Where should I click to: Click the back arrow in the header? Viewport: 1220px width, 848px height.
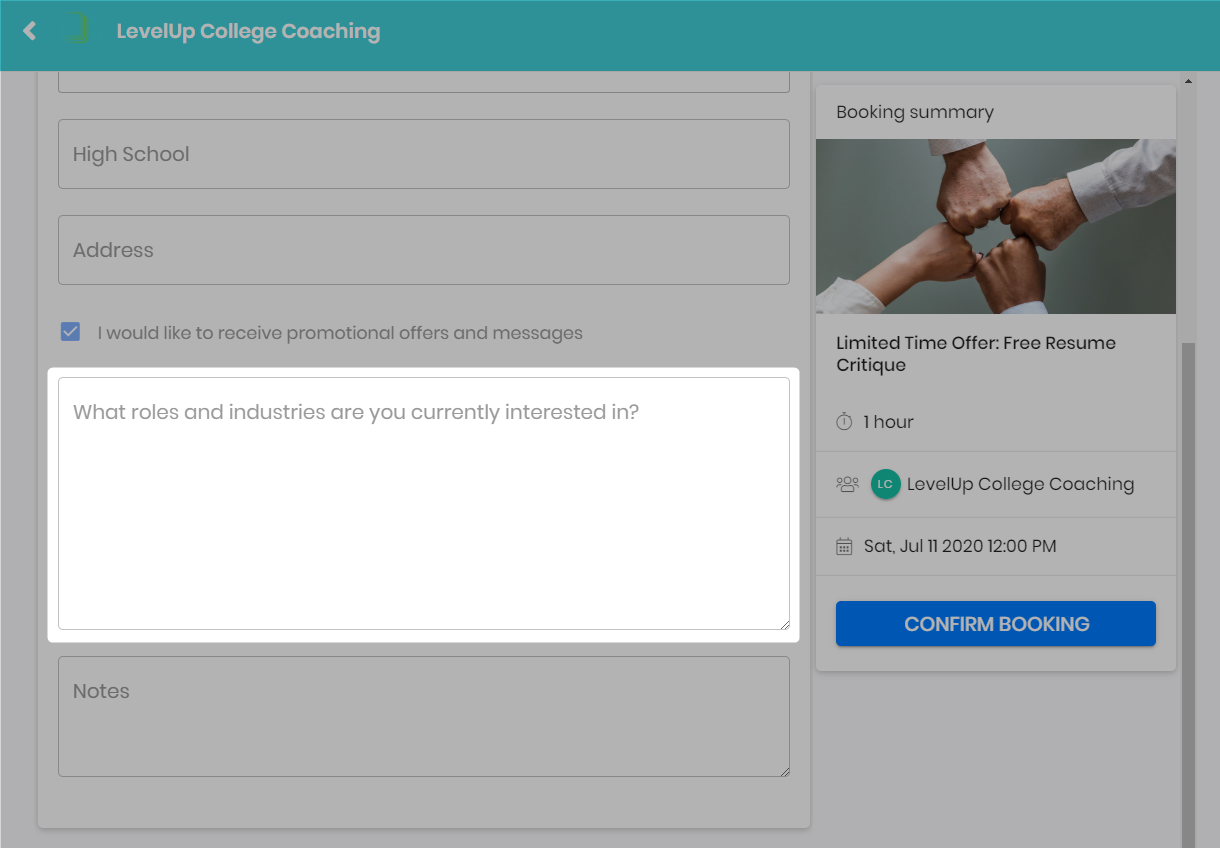(30, 31)
